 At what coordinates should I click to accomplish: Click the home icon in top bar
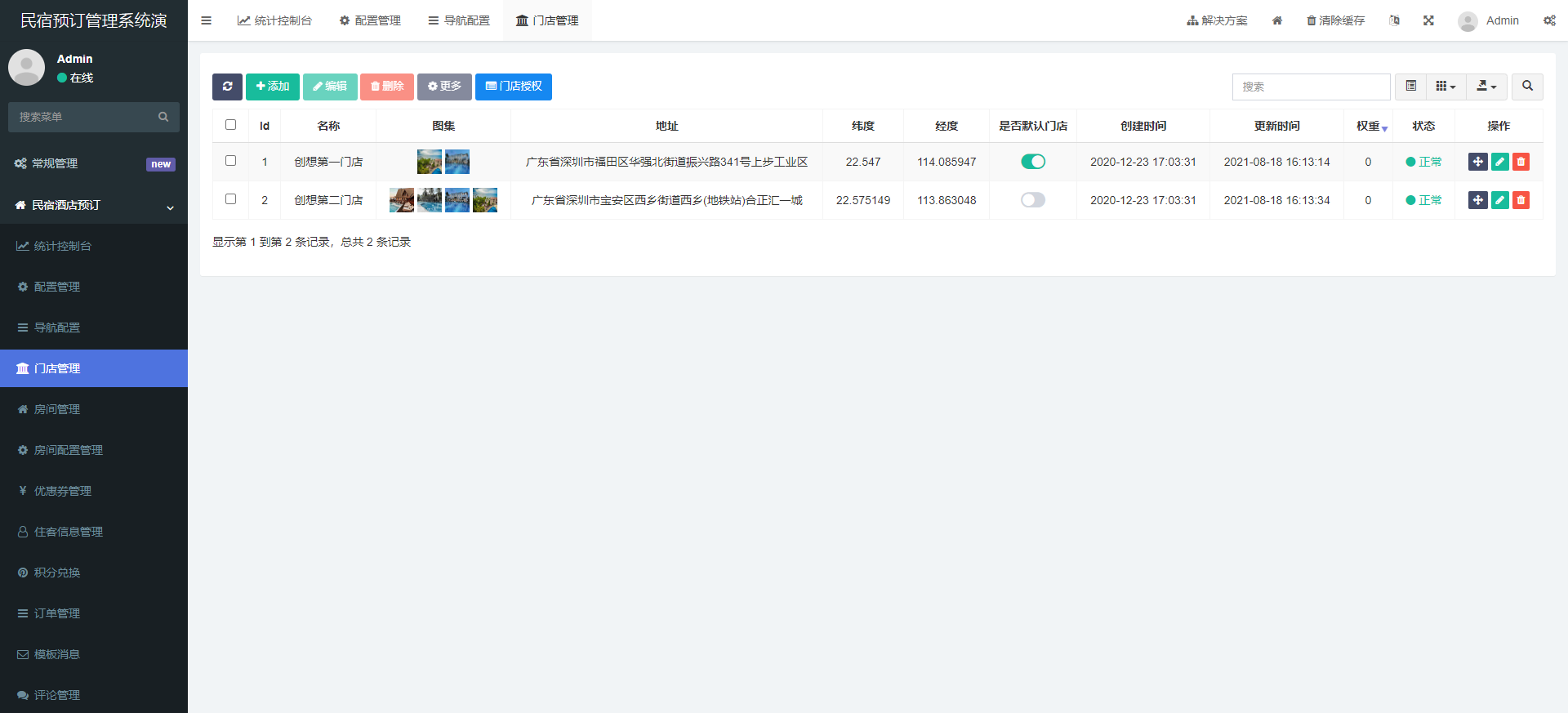tap(1277, 20)
